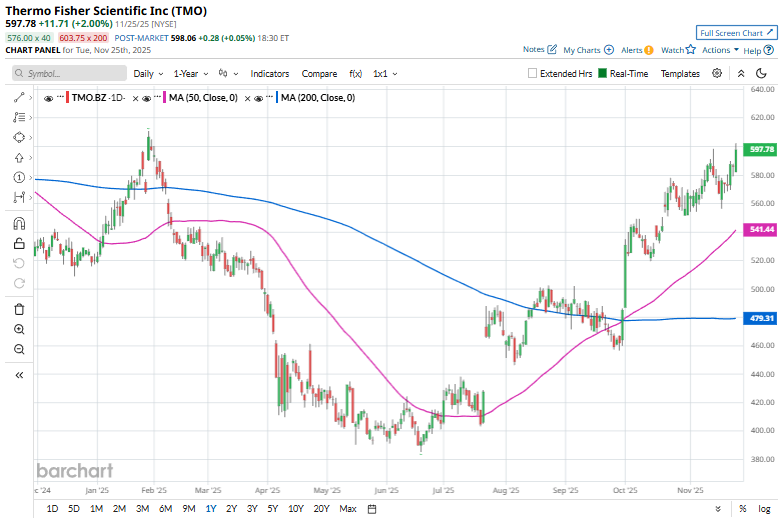The height and width of the screenshot is (522, 783).
Task: Zoom in on the chart
Action: tap(19, 329)
